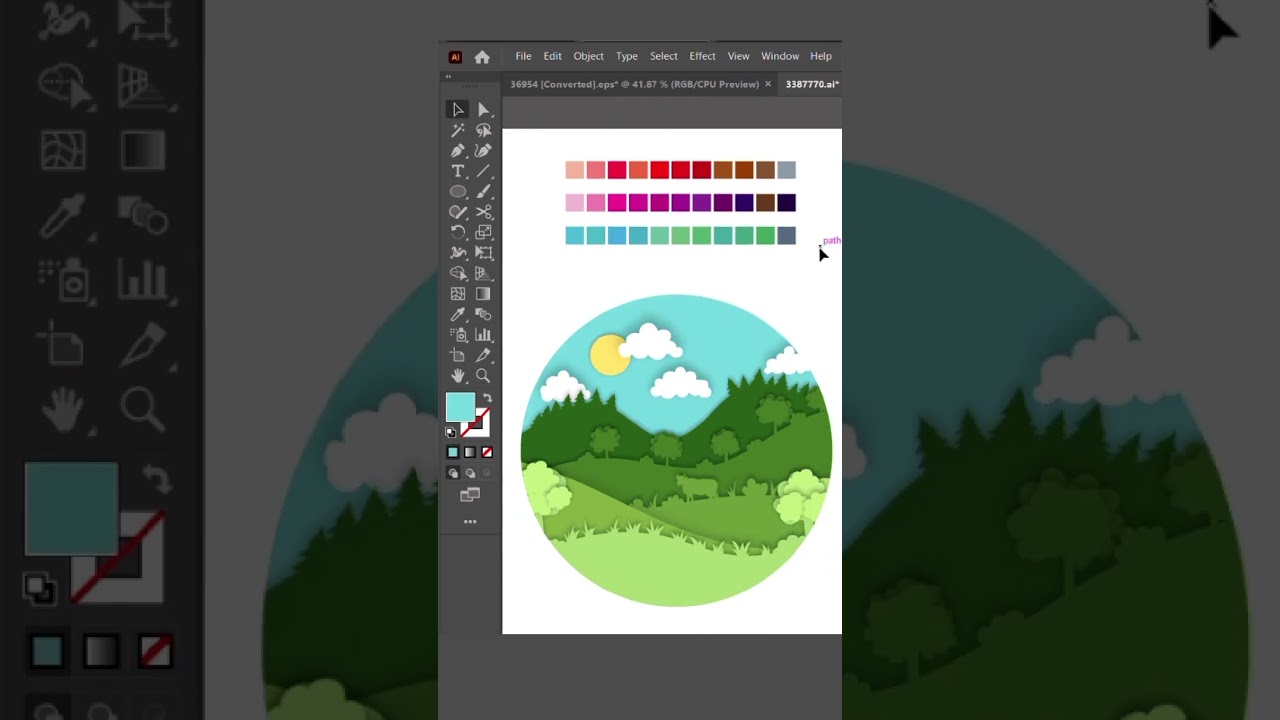Open the Type menu

[627, 56]
